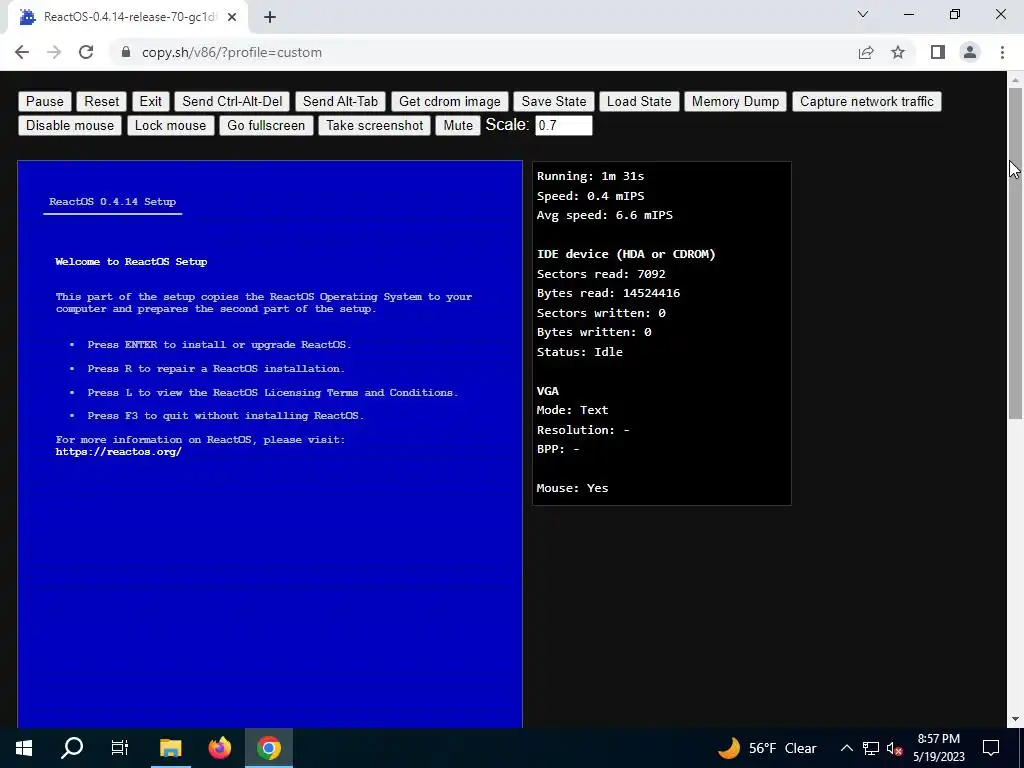Screen dimensions: 1024x768
Task: Open the Windows Start menu
Action: [24, 748]
